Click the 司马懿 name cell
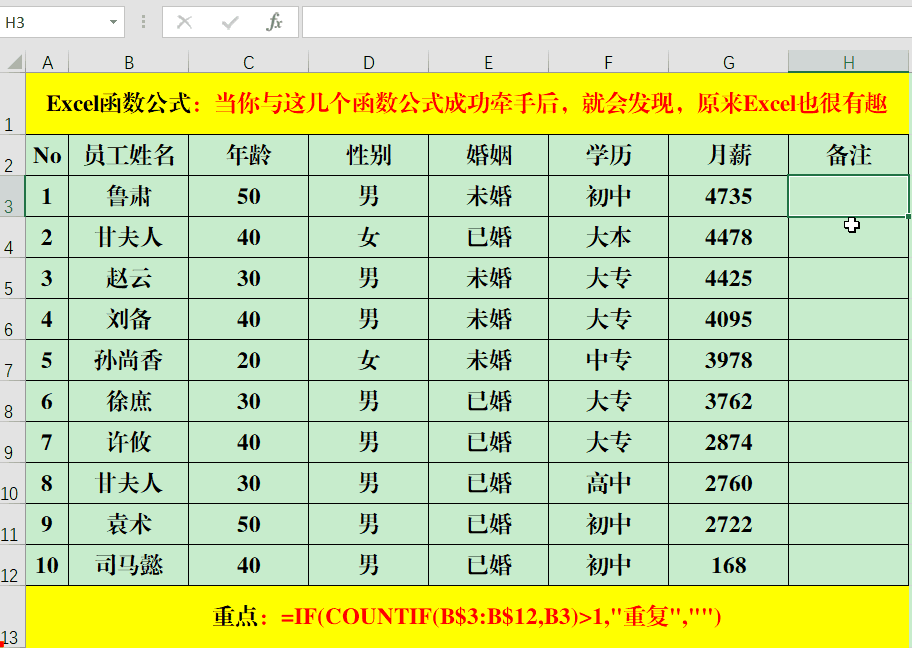 tap(128, 565)
